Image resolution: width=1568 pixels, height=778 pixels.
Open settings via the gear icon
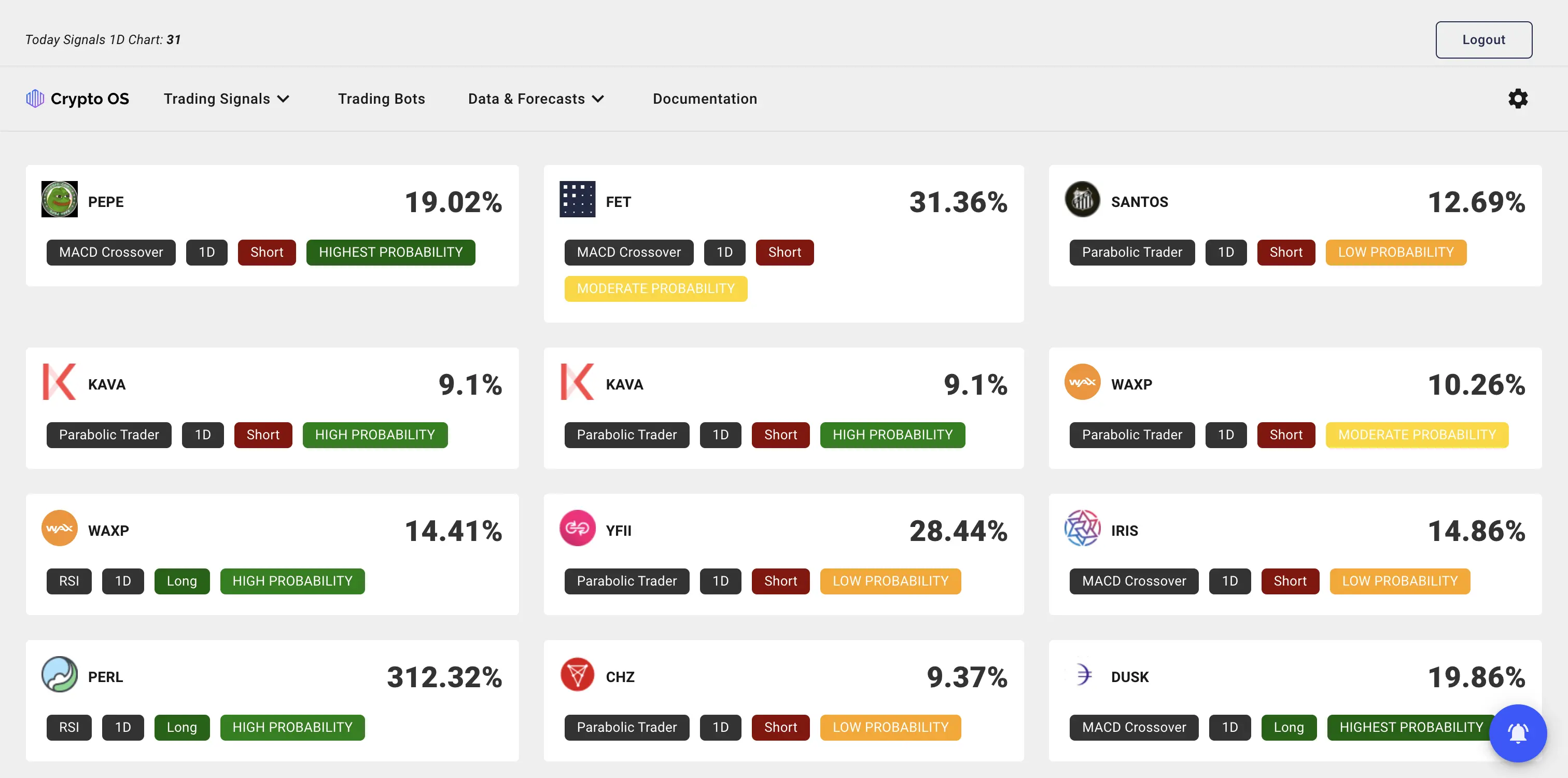pyautogui.click(x=1518, y=99)
